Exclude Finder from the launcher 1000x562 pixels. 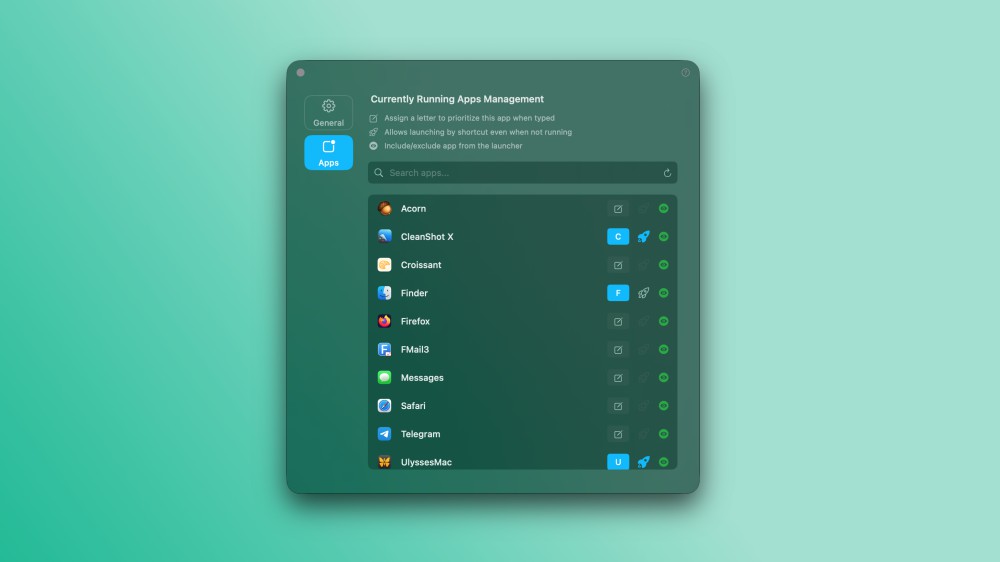pos(664,293)
